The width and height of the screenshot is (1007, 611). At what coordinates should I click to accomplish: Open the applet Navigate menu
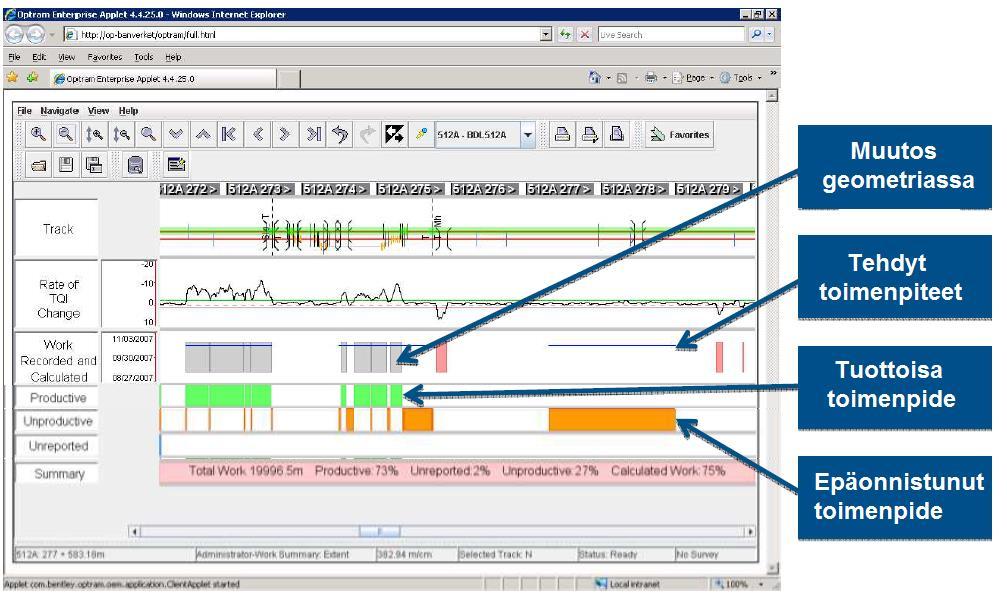pyautogui.click(x=60, y=111)
